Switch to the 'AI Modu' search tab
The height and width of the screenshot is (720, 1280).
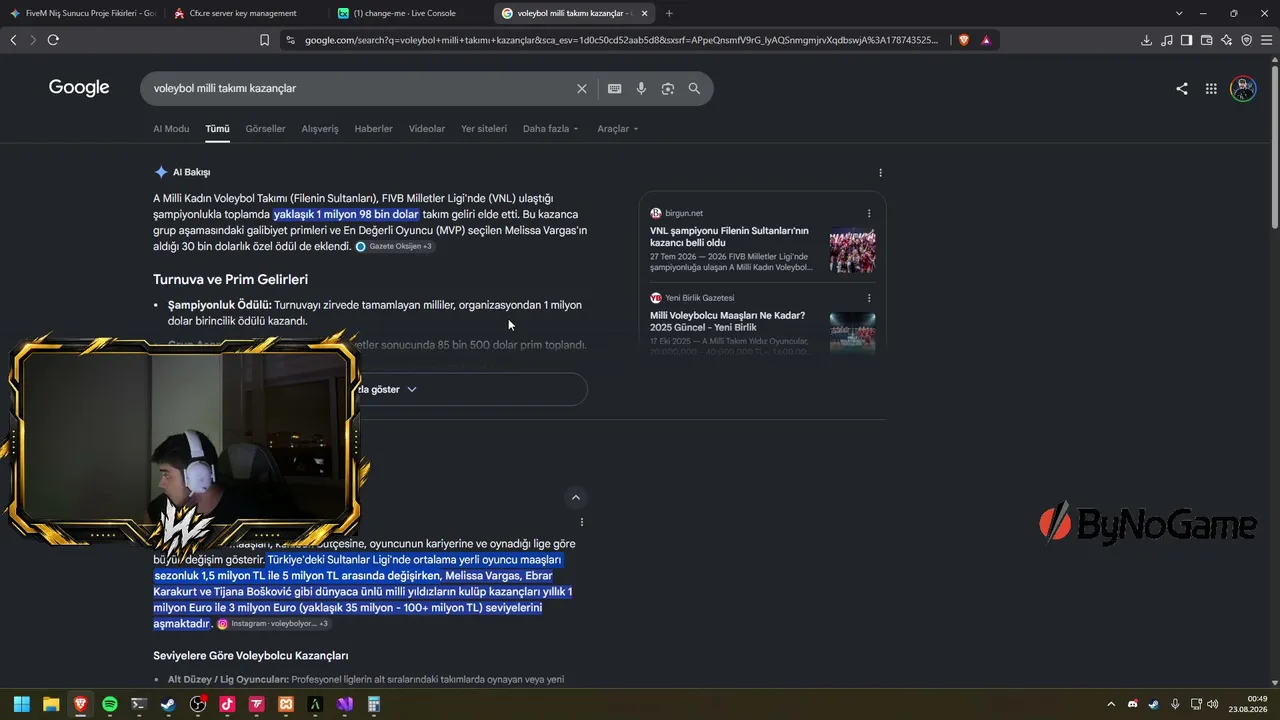171,129
